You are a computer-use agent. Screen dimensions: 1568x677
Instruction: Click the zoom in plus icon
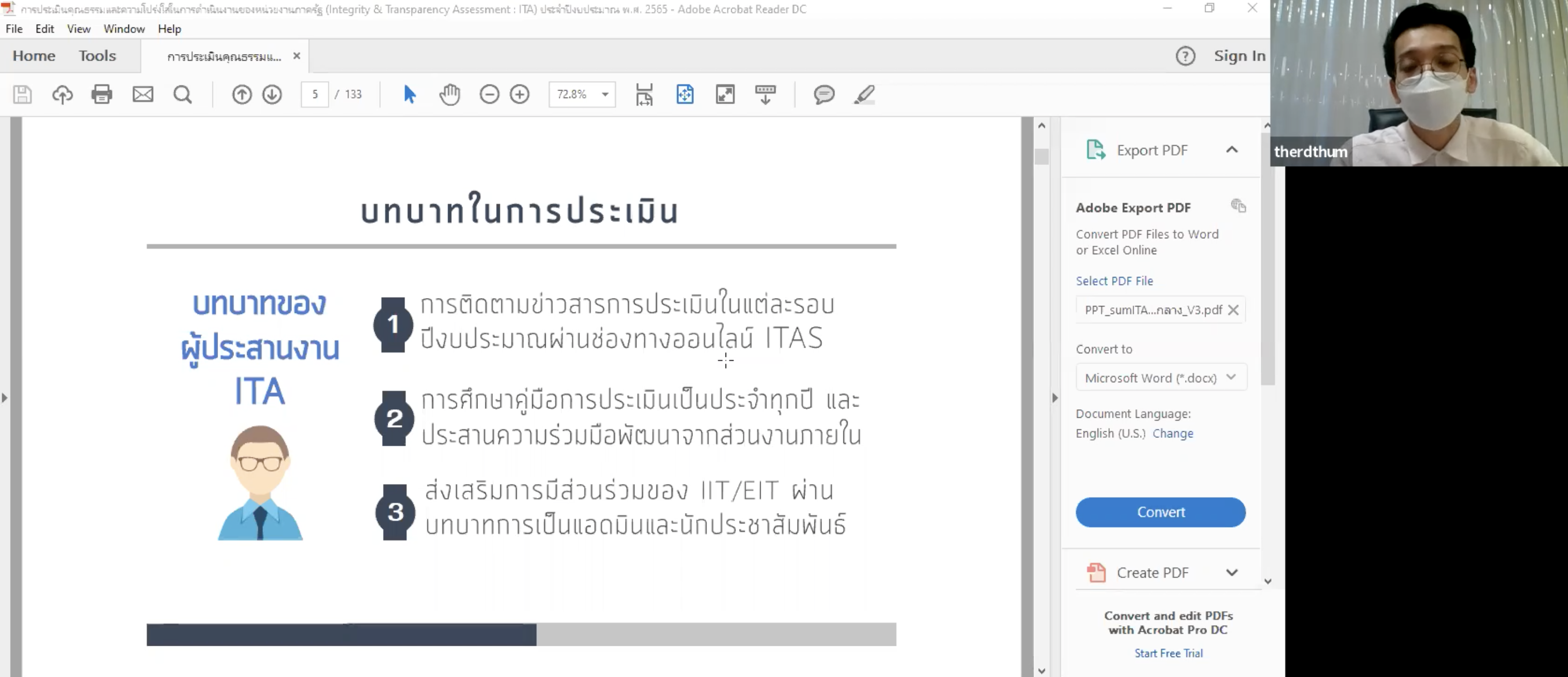point(520,95)
